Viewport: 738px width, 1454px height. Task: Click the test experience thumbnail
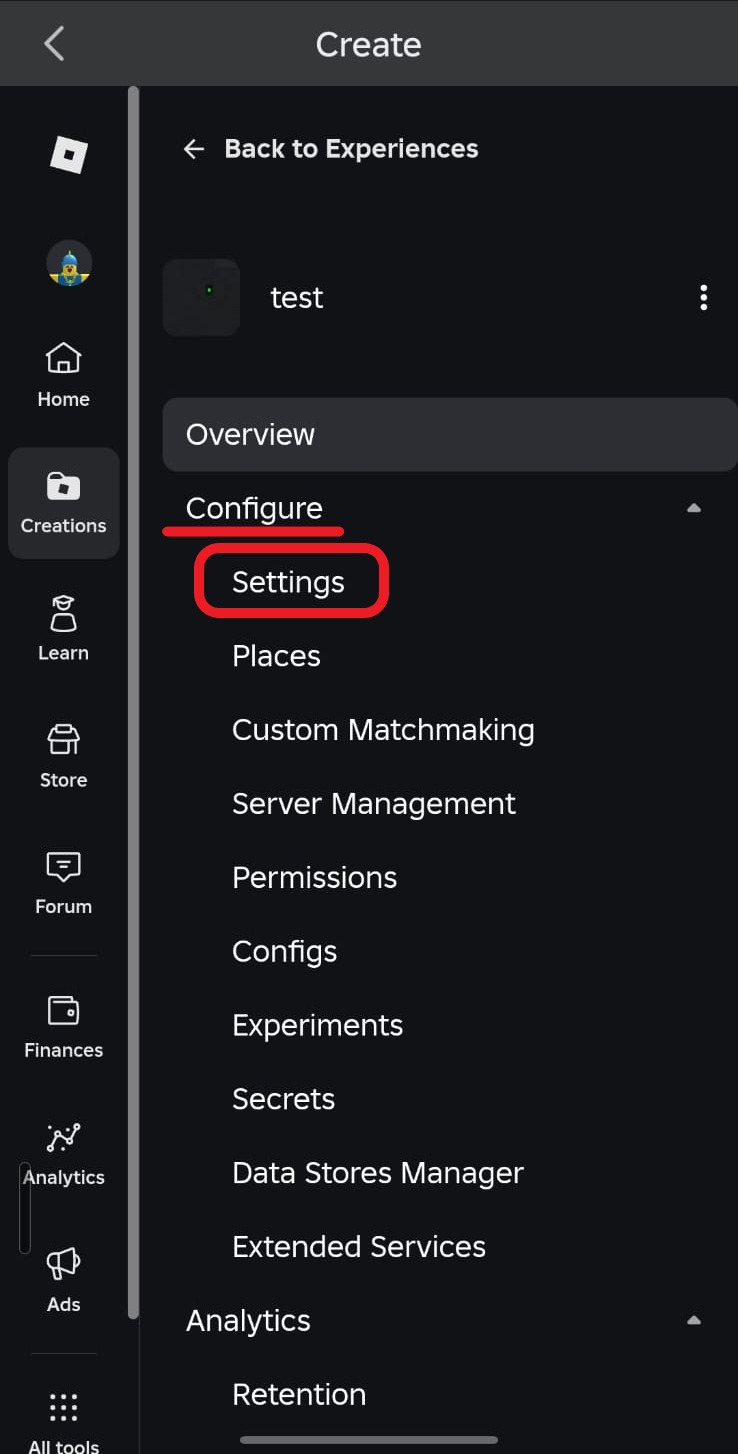click(201, 297)
